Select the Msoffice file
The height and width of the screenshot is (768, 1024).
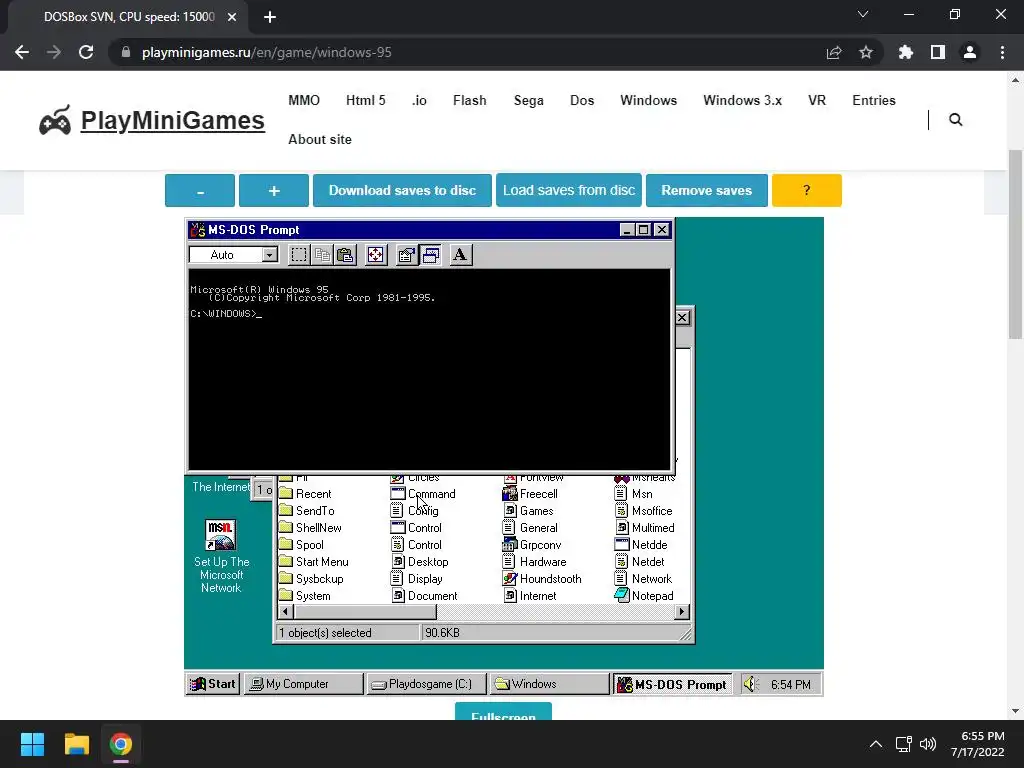click(x=643, y=511)
